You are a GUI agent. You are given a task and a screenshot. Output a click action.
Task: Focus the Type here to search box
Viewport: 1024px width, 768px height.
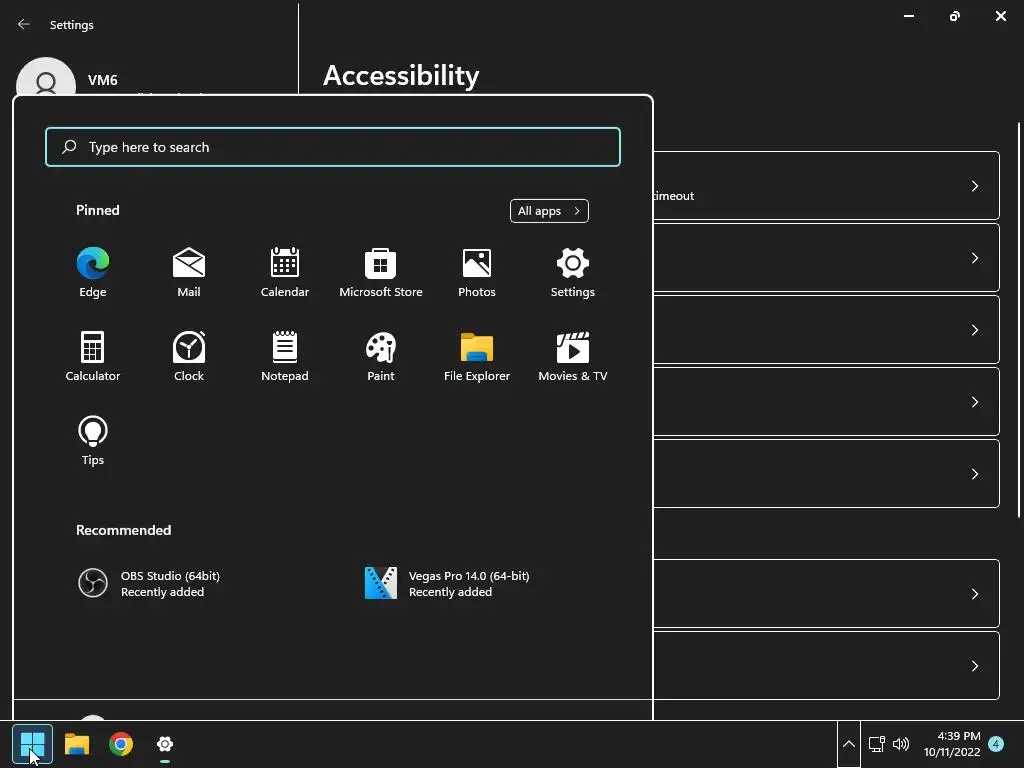pos(333,147)
